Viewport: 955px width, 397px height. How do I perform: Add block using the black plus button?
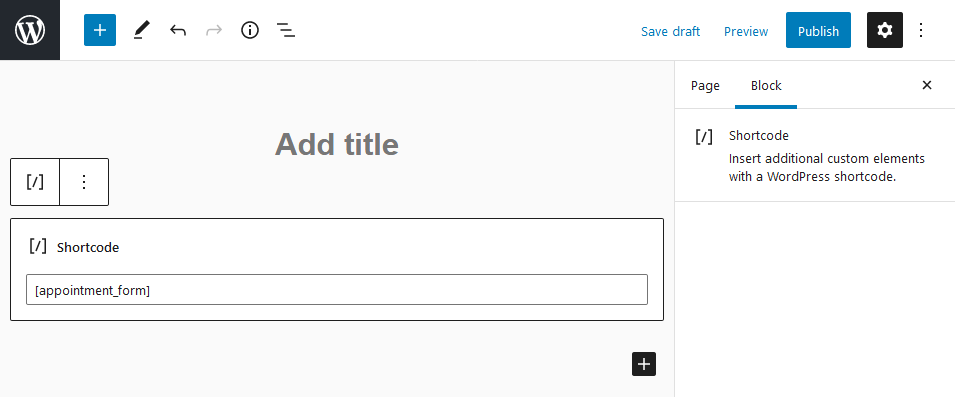pos(644,364)
